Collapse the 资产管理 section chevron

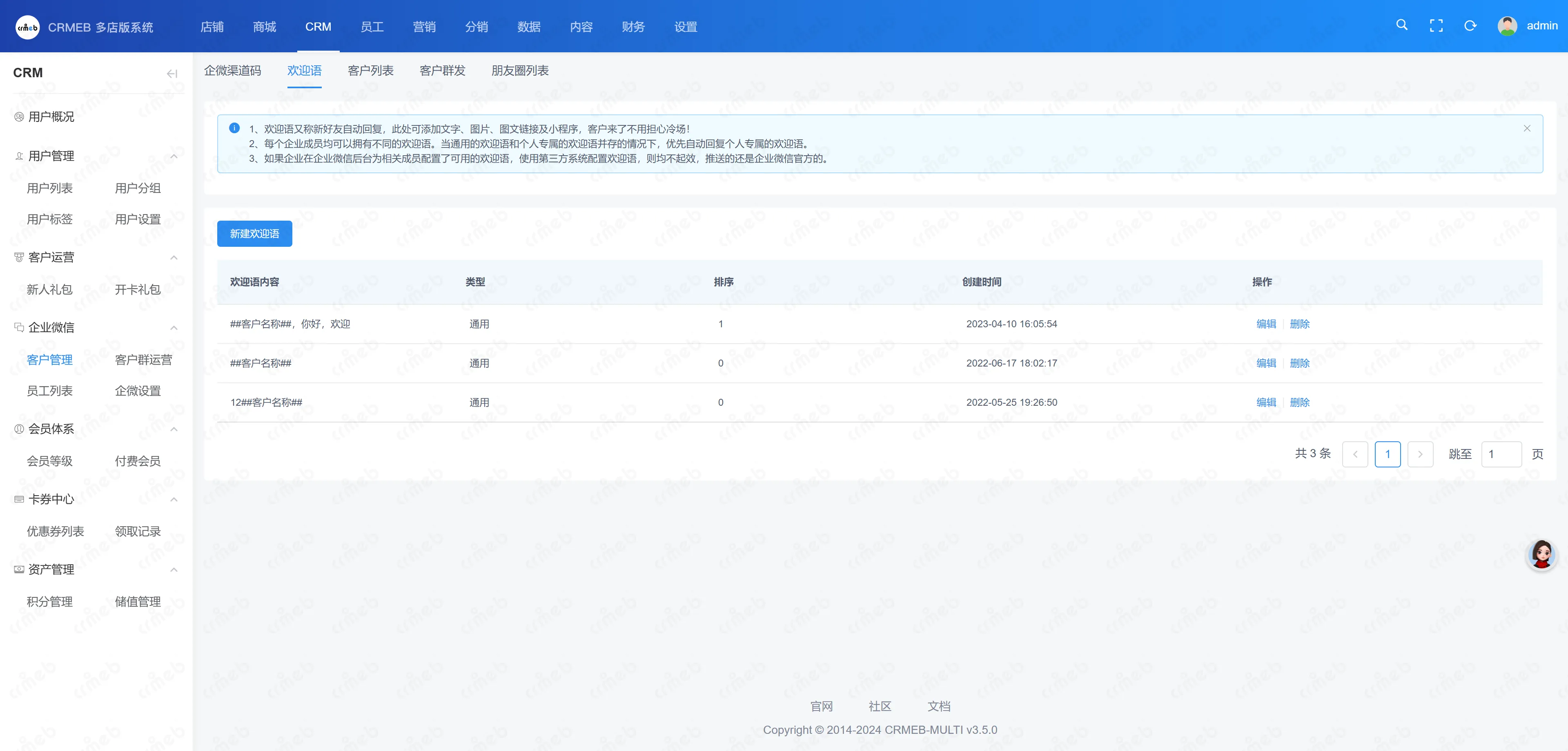(174, 570)
